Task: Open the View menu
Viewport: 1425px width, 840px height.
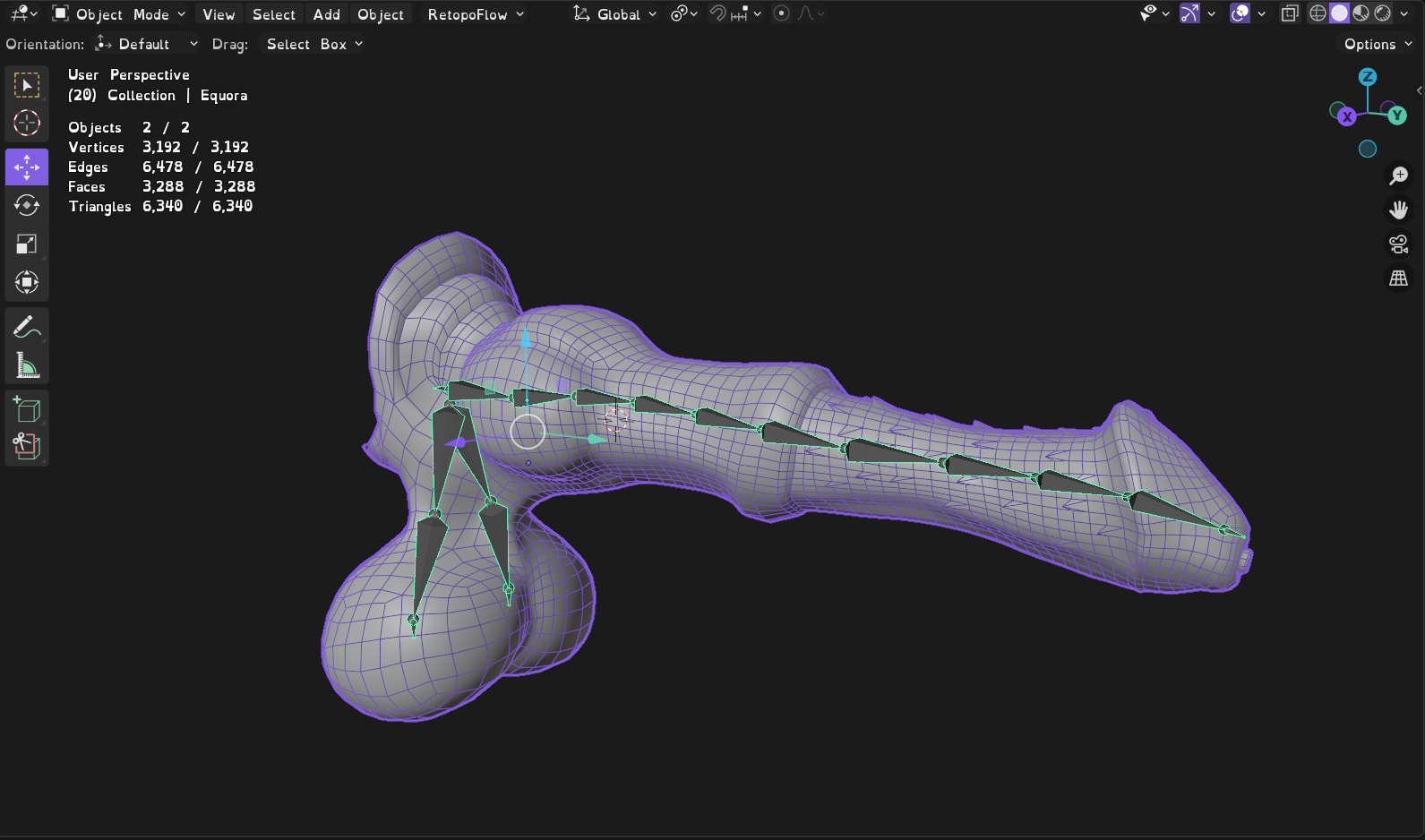Action: click(219, 14)
